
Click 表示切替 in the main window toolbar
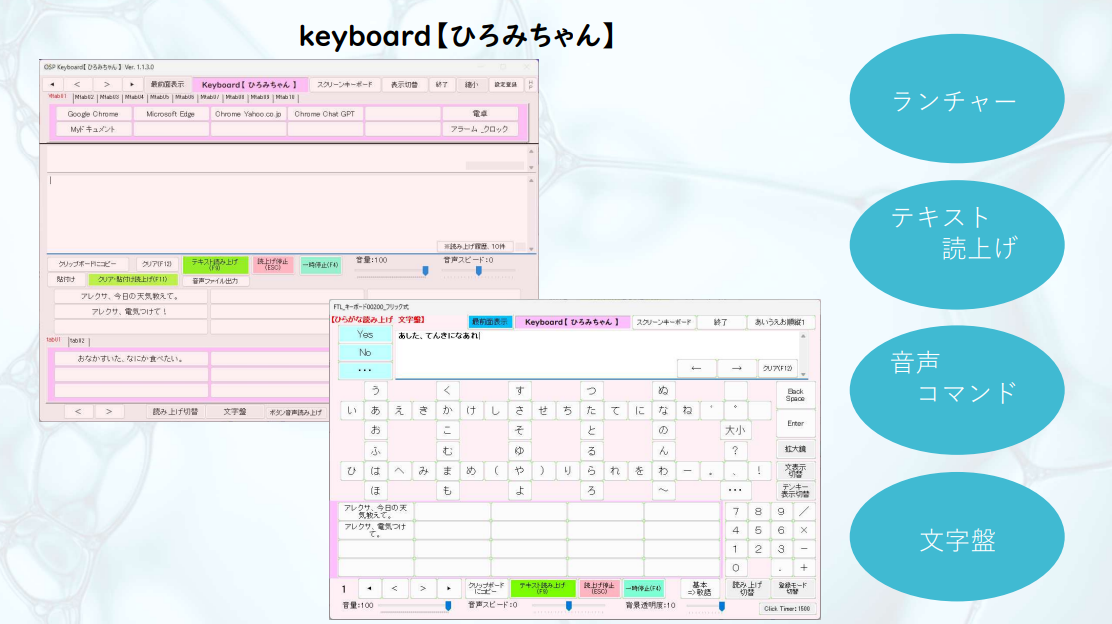(404, 84)
